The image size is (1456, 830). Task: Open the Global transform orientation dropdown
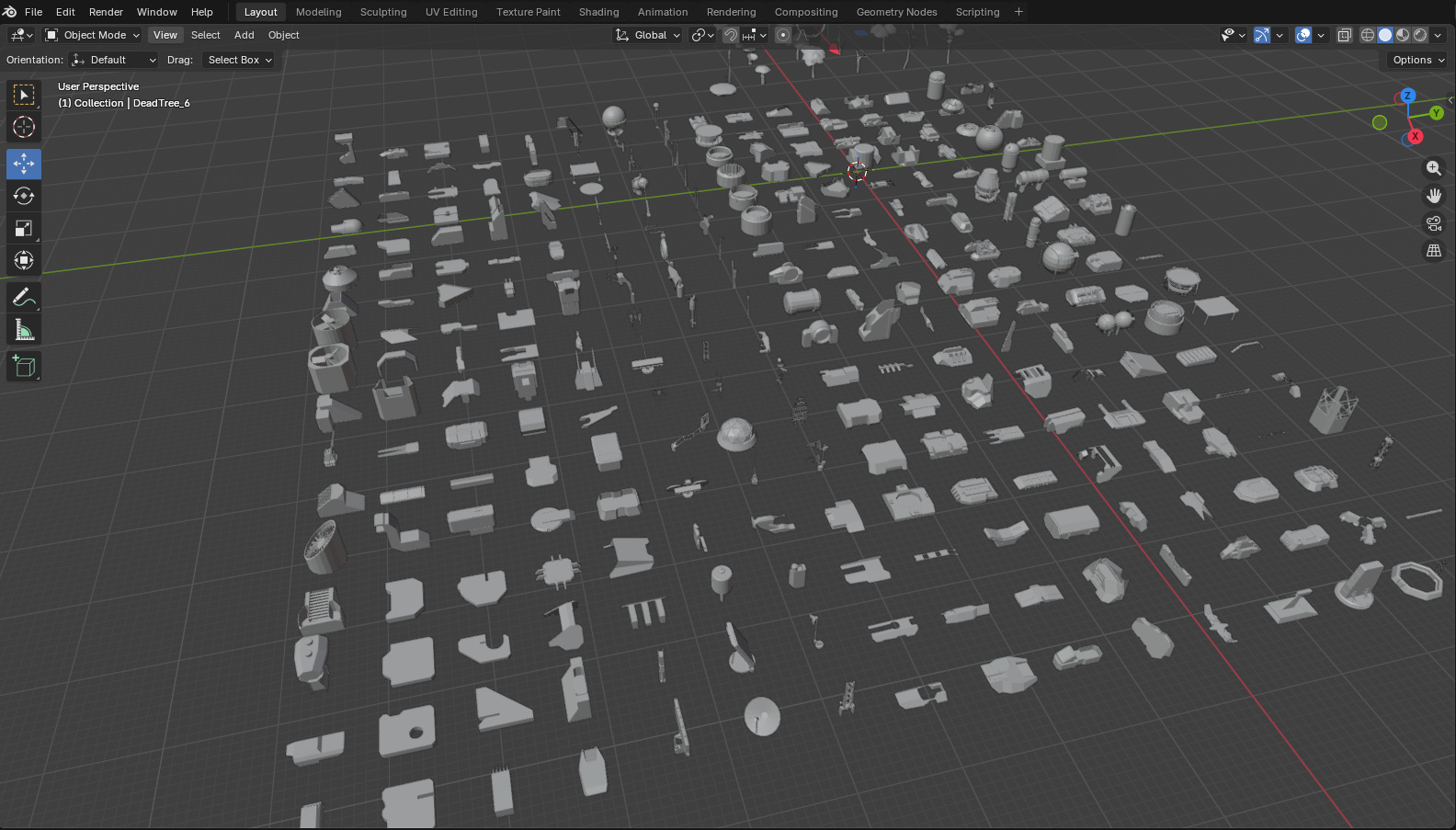click(x=647, y=35)
